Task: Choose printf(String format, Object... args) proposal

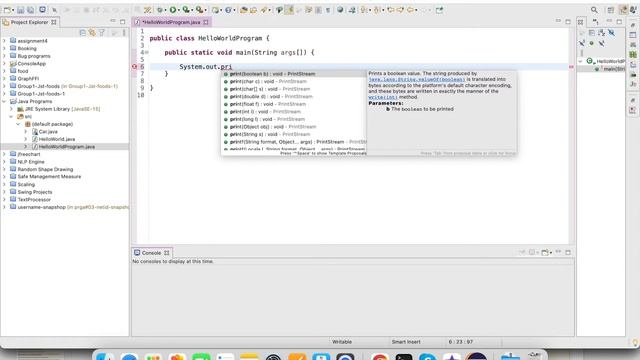Action: (293, 142)
